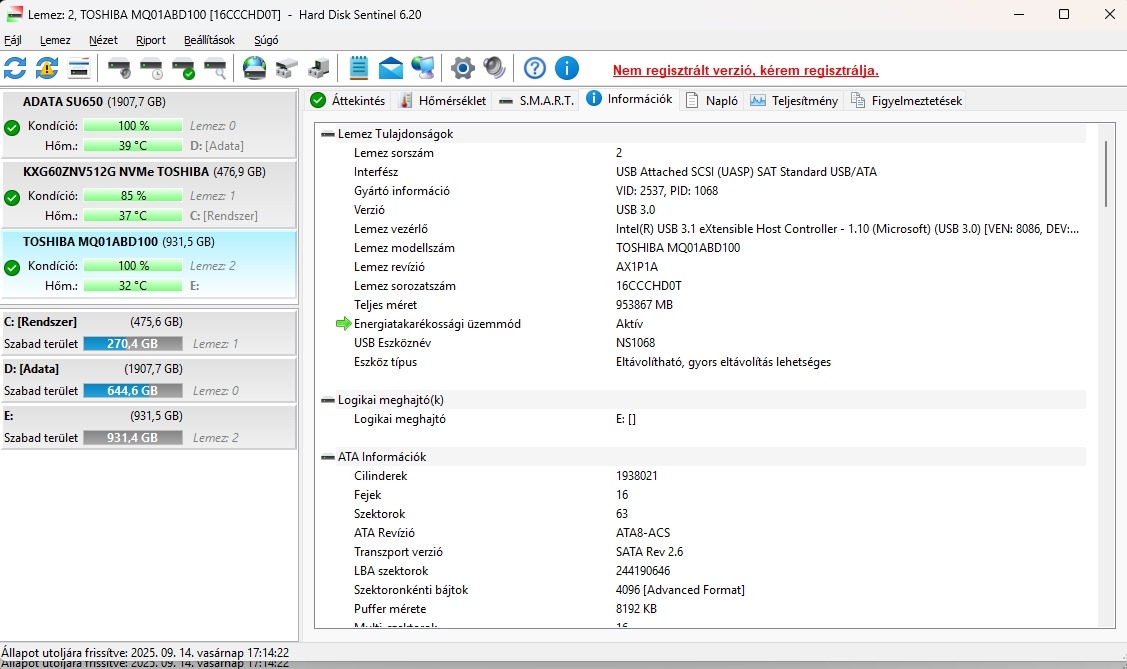This screenshot has width=1127, height=669.
Task: Click the Transzport verzió value SATA Rev 2.6
Action: (650, 552)
